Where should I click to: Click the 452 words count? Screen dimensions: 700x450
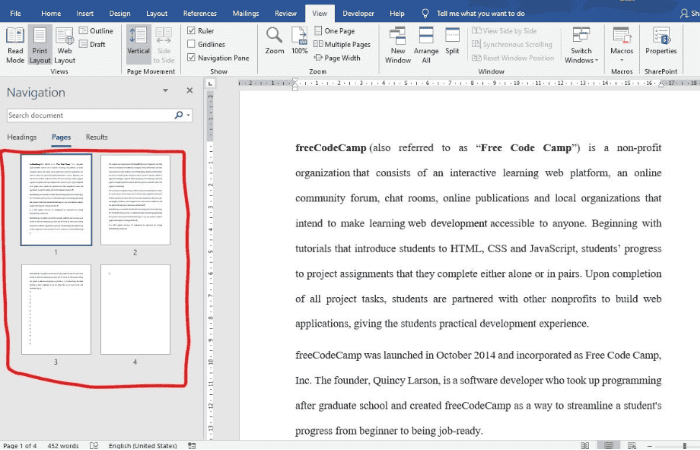[x=63, y=446]
